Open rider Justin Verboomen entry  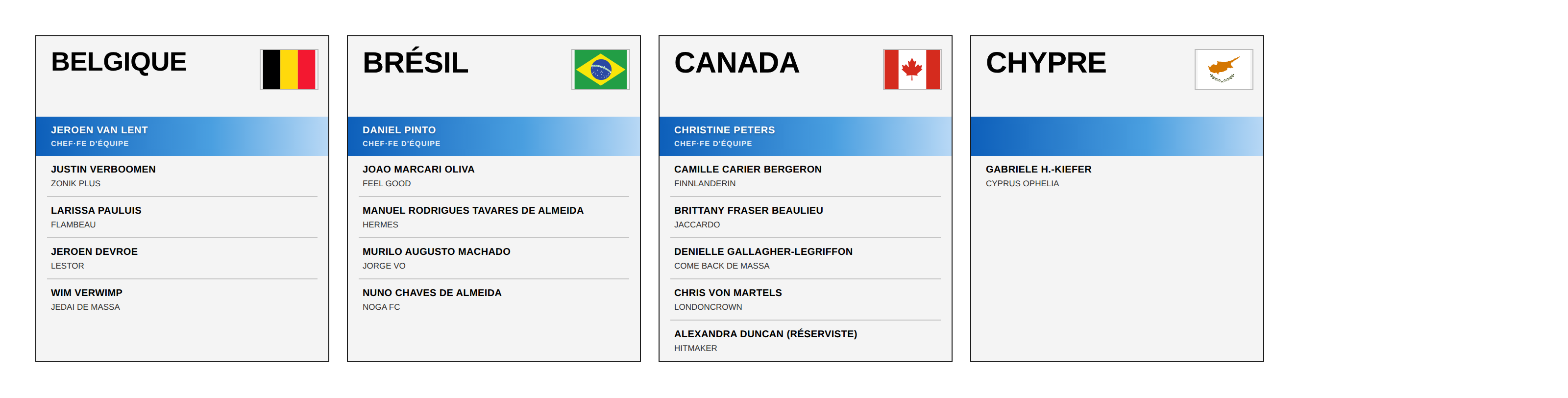(182, 176)
